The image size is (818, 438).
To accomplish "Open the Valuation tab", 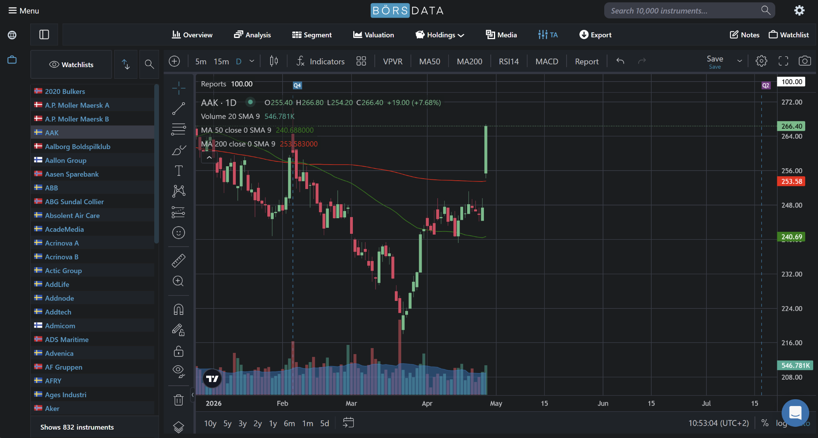I will click(x=373, y=35).
